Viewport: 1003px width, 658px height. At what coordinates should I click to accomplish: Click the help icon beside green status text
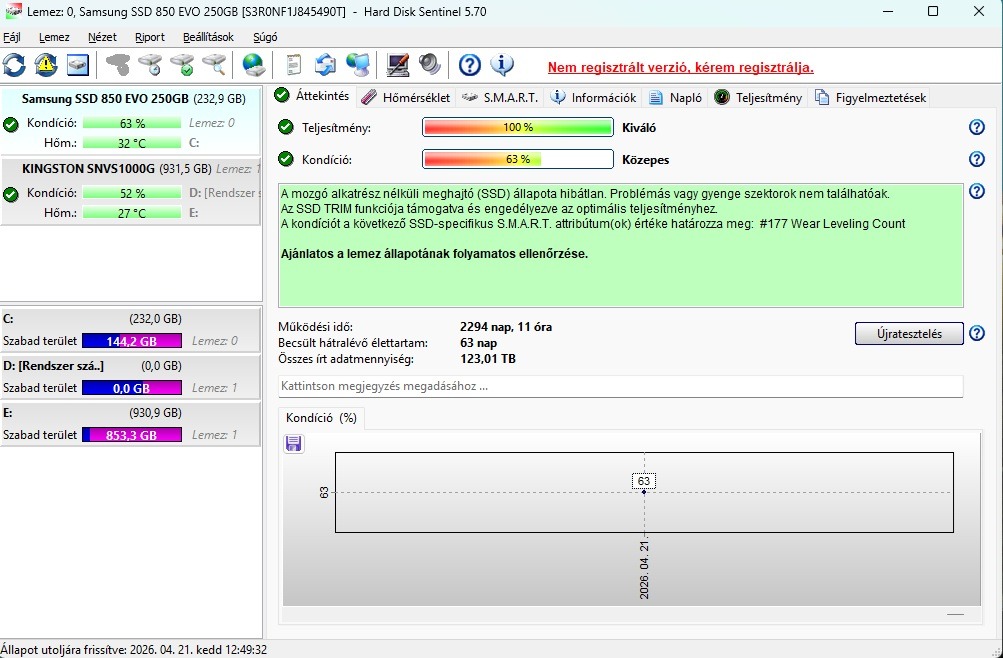(977, 191)
